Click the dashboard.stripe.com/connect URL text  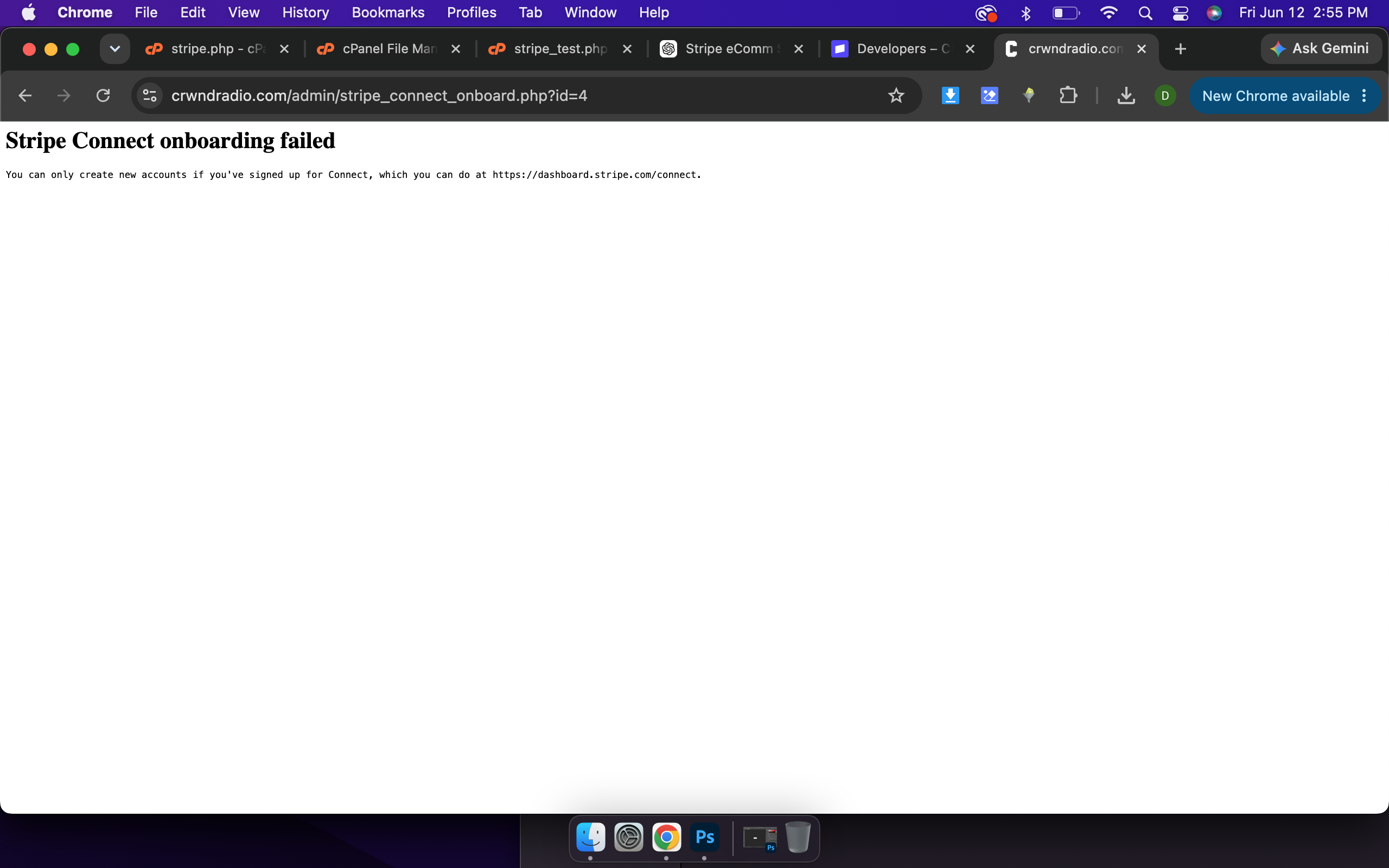(x=595, y=175)
